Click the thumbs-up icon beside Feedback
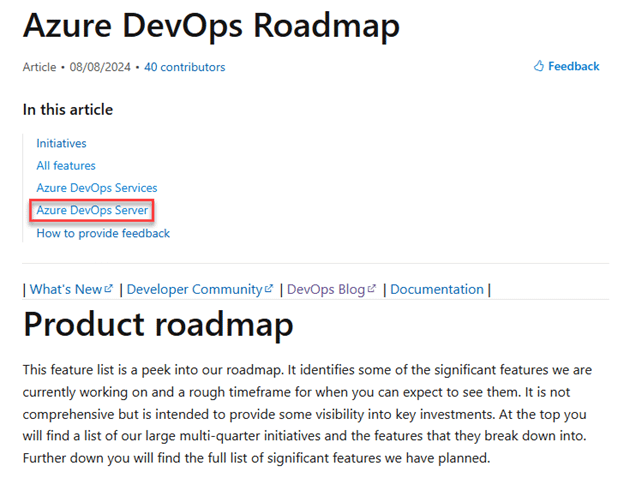The image size is (624, 478). (x=539, y=67)
